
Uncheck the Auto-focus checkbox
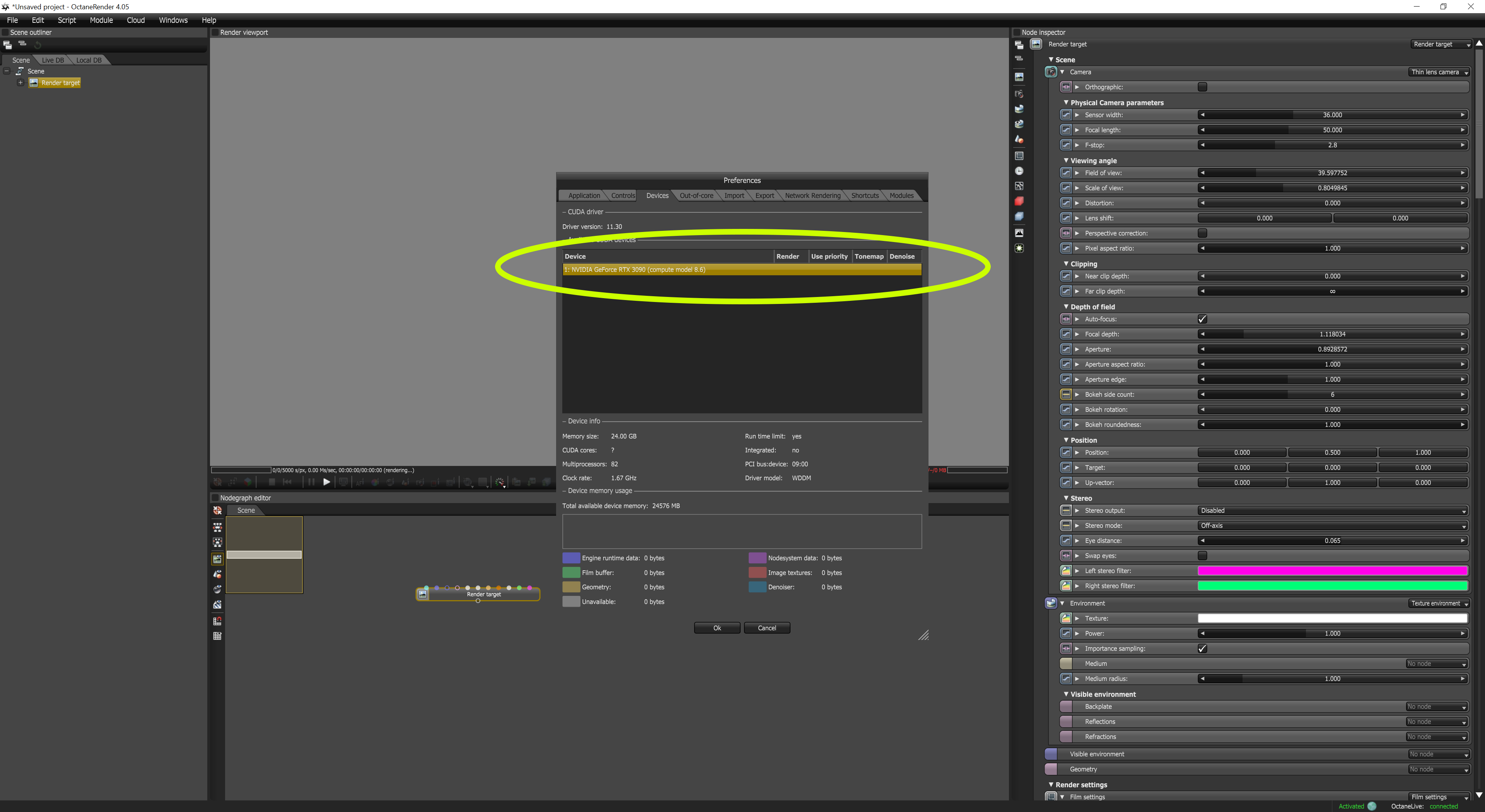[1202, 319]
